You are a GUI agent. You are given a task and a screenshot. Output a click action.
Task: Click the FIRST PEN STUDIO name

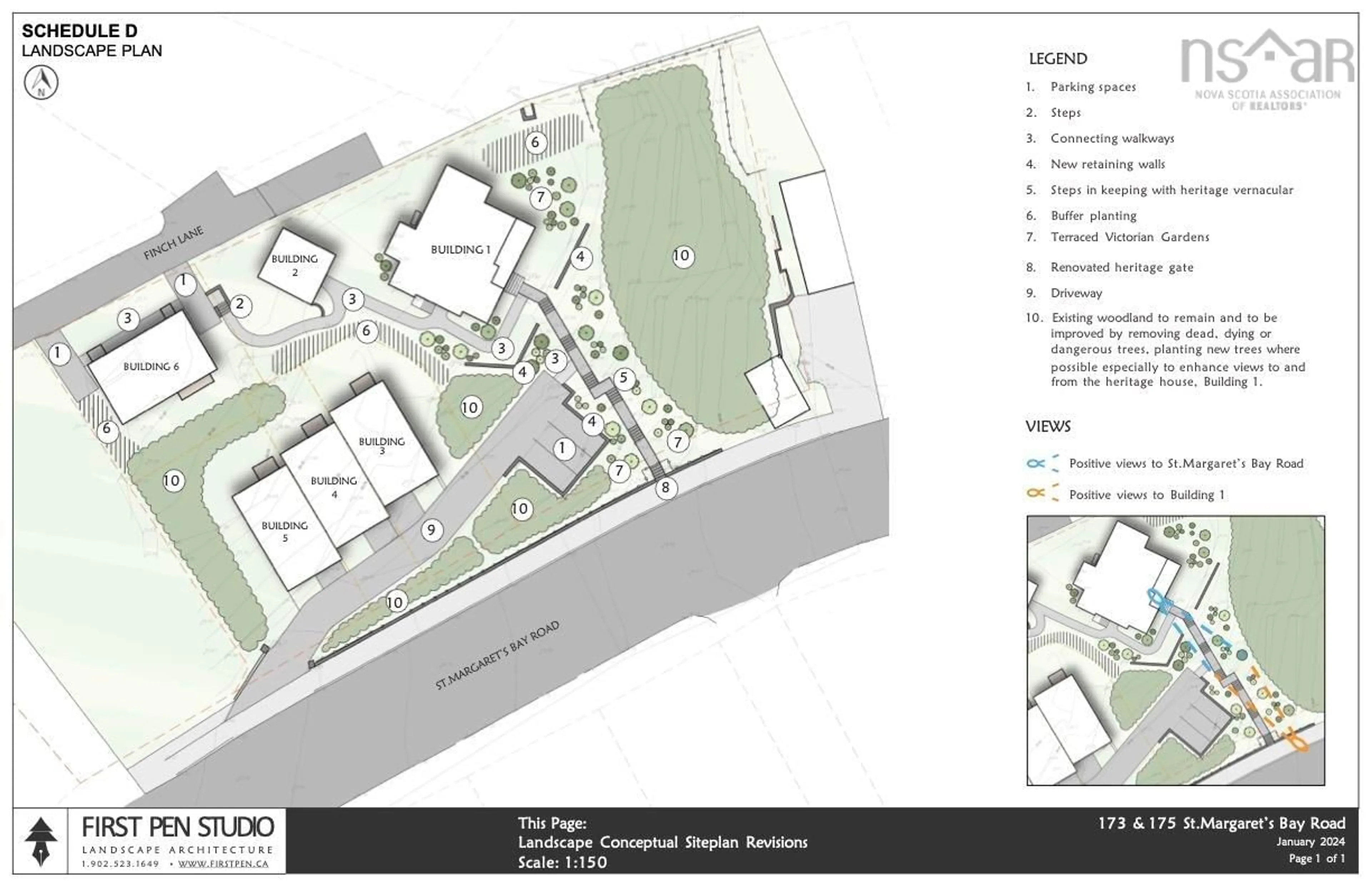pyautogui.click(x=178, y=828)
